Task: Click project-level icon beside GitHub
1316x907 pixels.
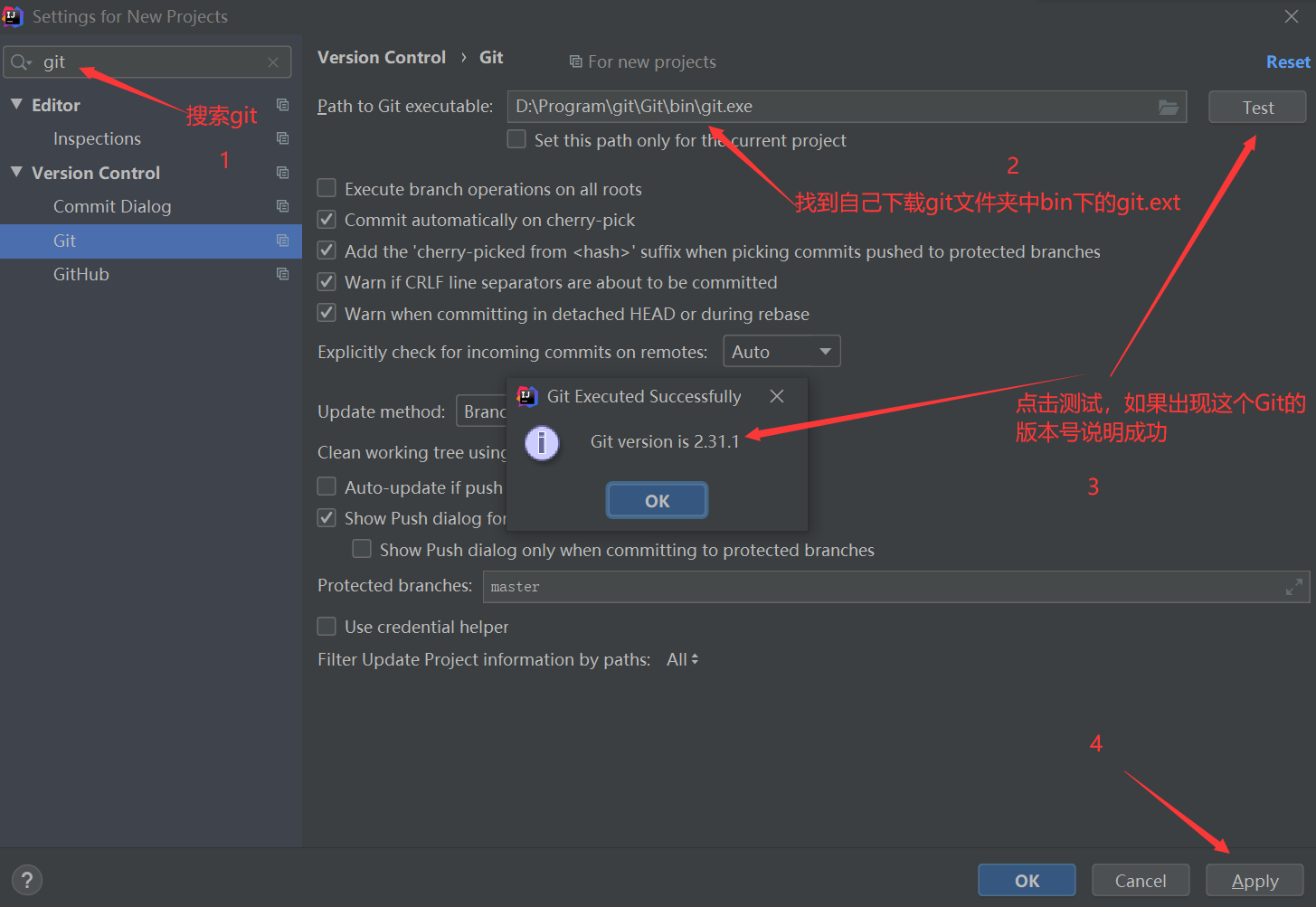Action: pyautogui.click(x=282, y=274)
